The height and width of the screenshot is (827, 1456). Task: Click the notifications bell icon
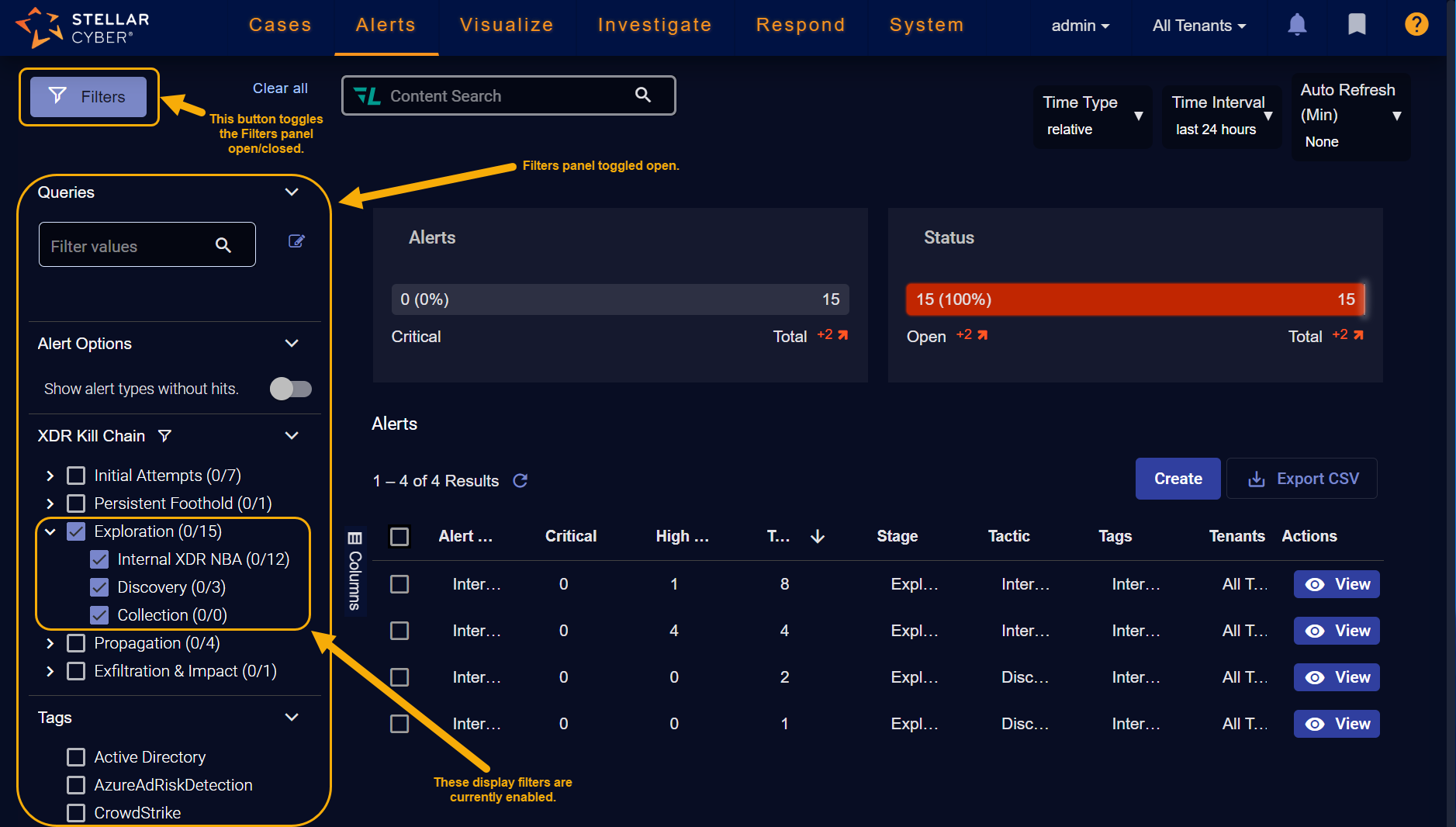point(1296,25)
